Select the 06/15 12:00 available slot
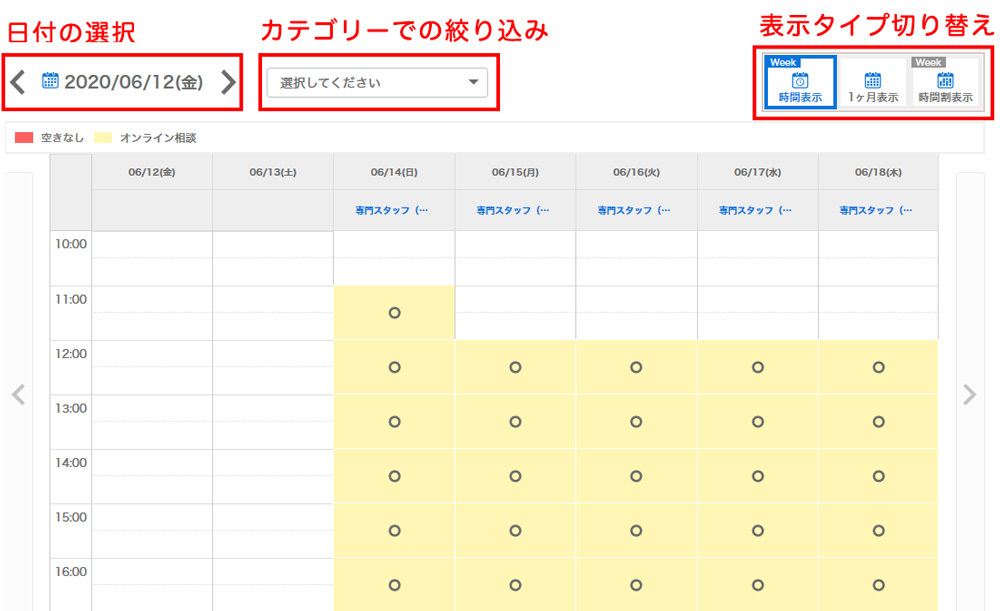The image size is (1000, 611). pos(515,367)
